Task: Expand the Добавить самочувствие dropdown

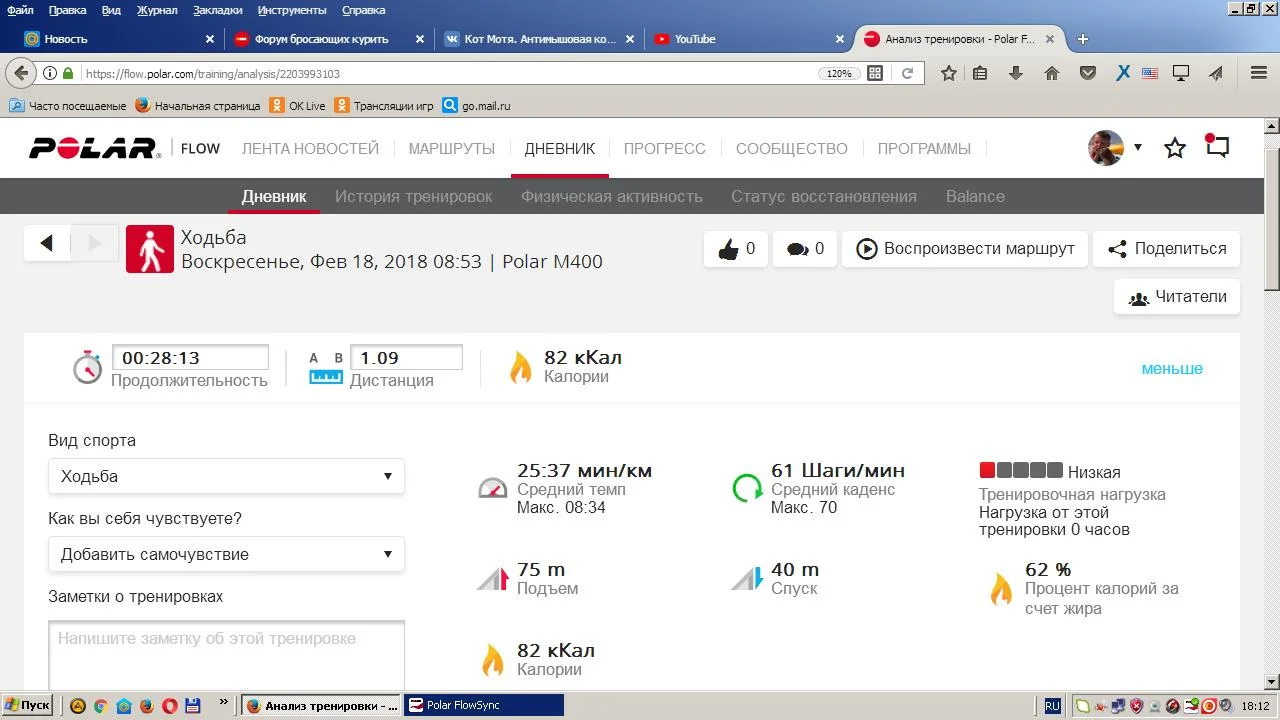Action: coord(226,554)
